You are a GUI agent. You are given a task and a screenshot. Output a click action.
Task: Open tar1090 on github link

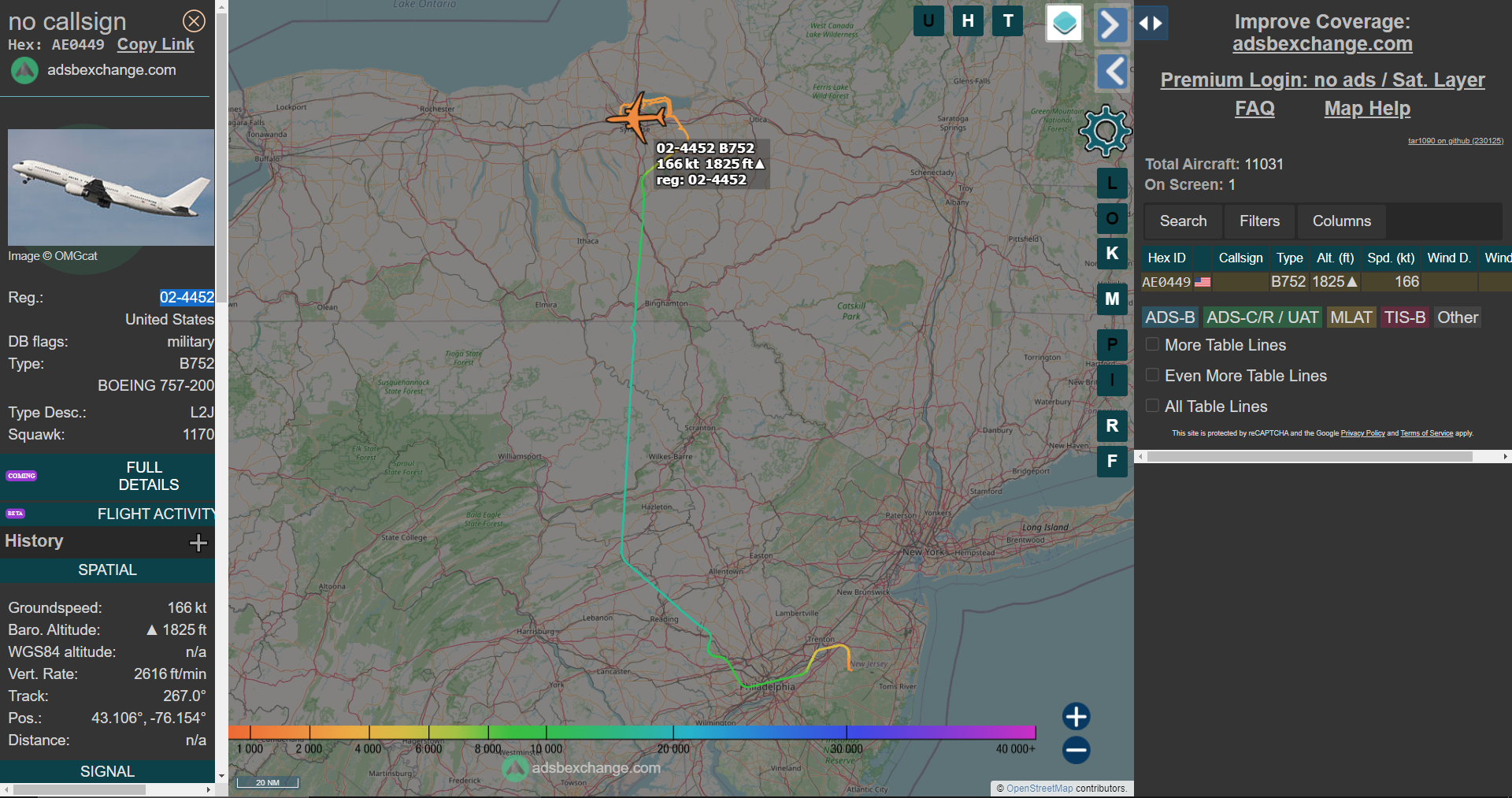(x=1455, y=141)
